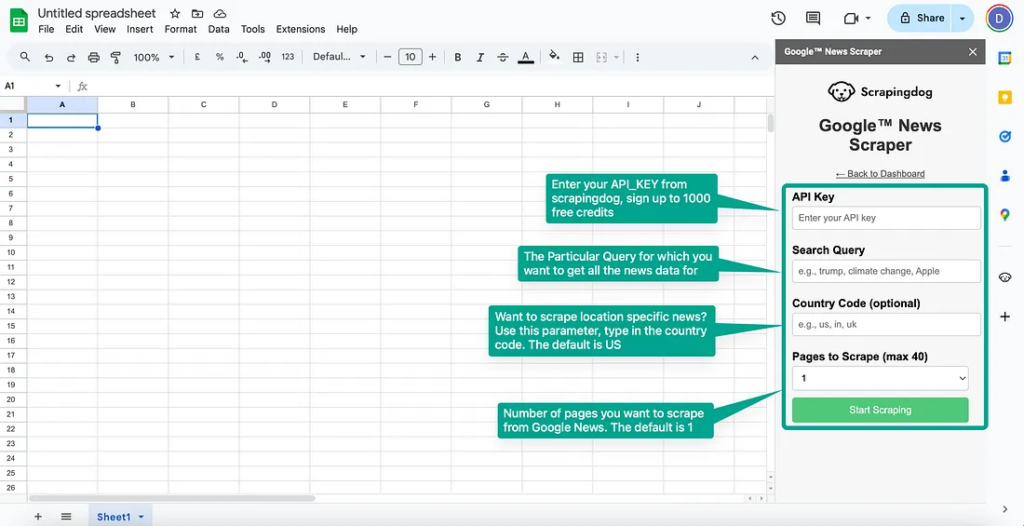Click the undo arrow icon
Screen dimensions: 1024x526
click(x=48, y=58)
